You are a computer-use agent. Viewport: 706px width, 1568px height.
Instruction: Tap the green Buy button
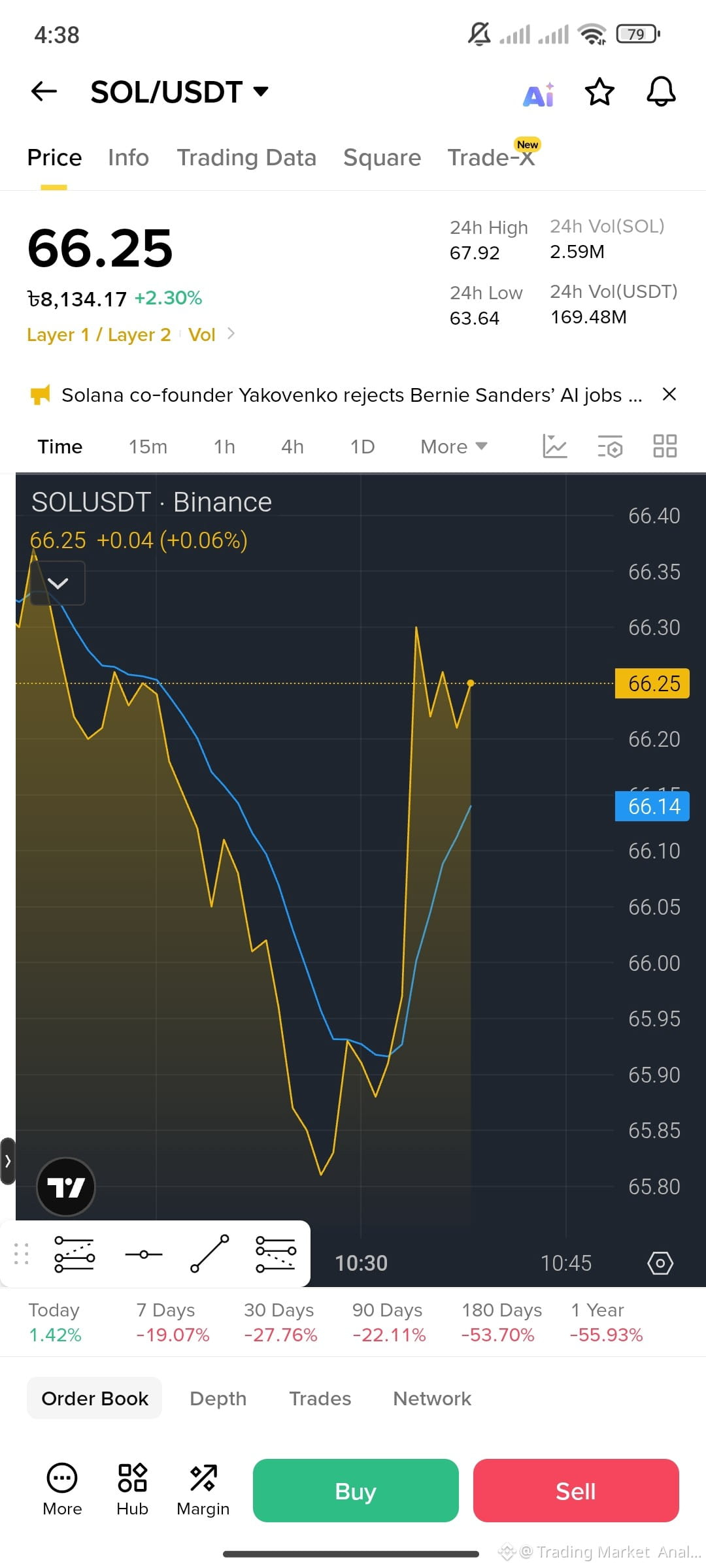tap(356, 1490)
